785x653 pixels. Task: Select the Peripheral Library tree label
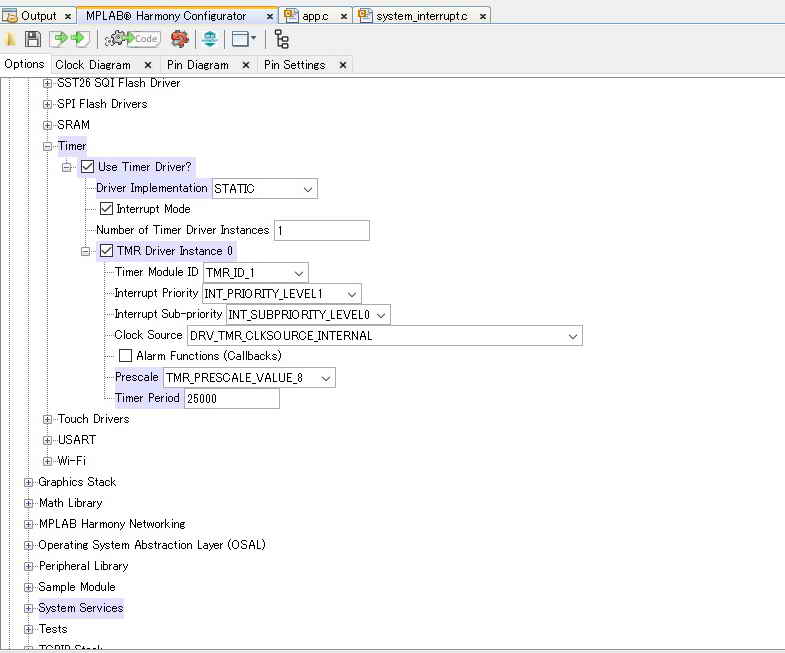tap(84, 566)
